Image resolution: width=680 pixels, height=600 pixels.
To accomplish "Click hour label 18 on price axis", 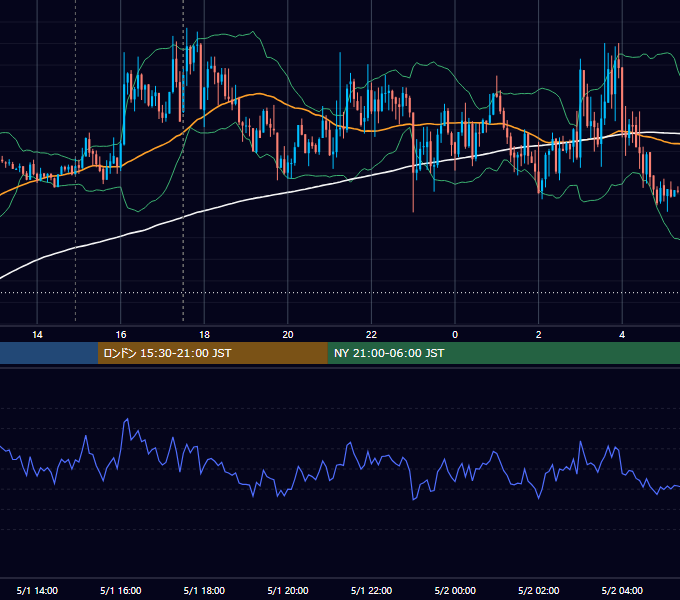I will tap(204, 335).
